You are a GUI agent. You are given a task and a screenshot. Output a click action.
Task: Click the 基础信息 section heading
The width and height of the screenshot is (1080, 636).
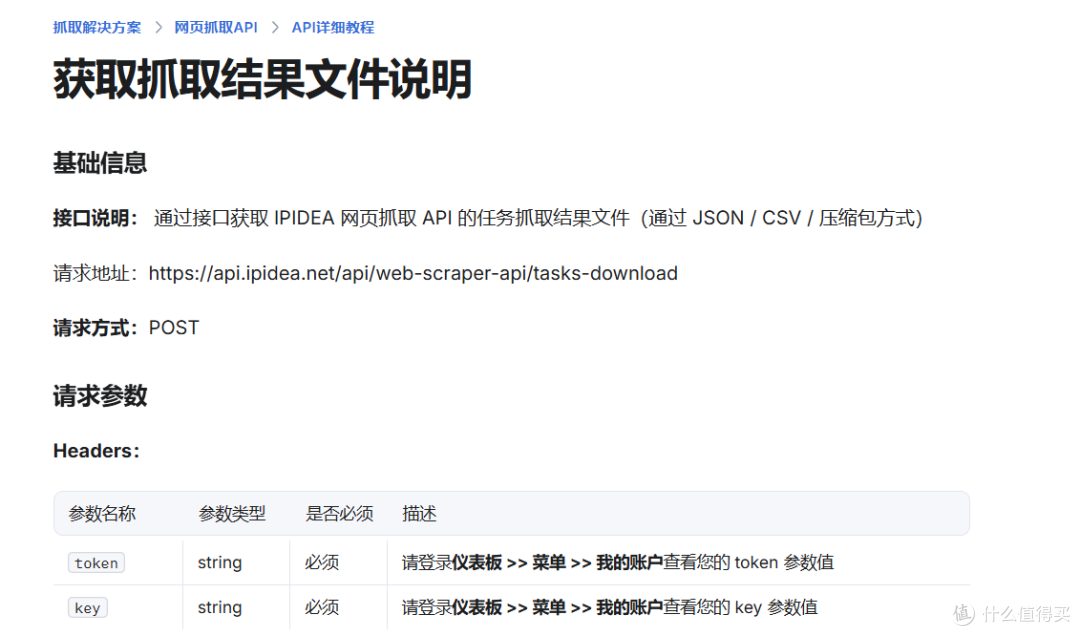point(100,163)
